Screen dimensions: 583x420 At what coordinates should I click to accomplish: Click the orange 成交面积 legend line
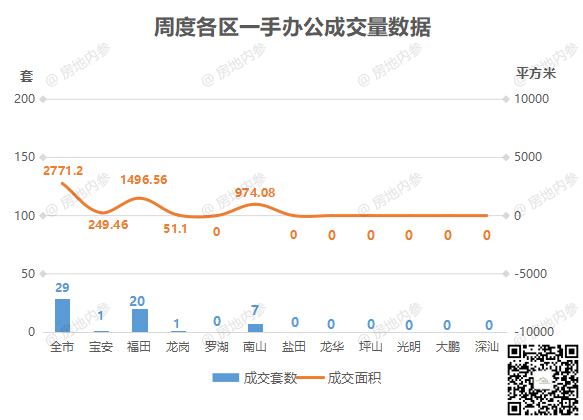click(310, 378)
